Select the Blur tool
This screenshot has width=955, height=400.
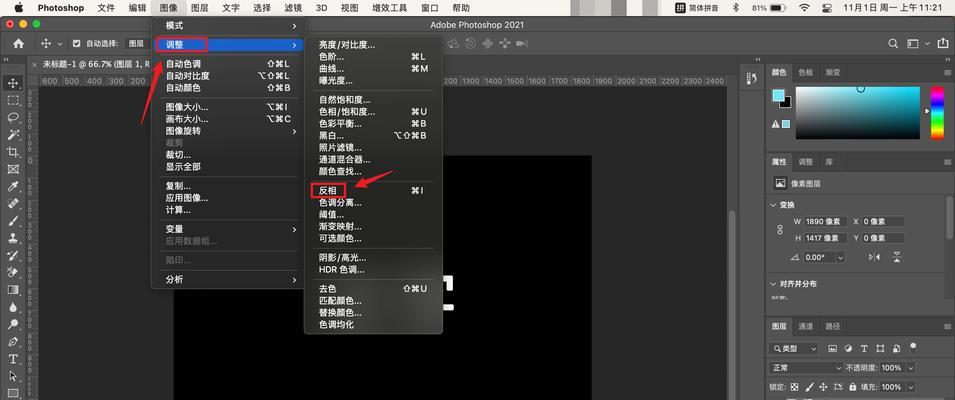[13, 307]
